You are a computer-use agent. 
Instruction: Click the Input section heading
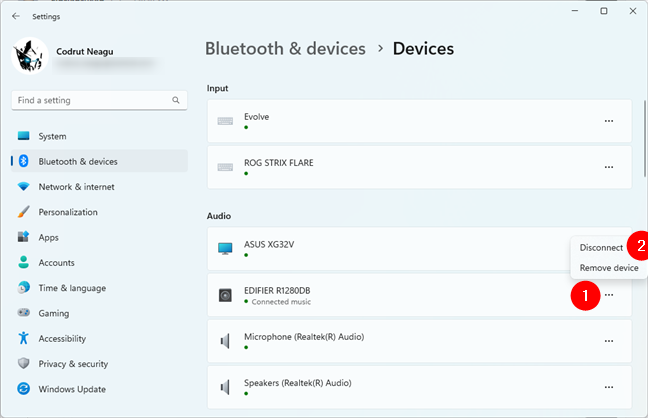coord(217,88)
